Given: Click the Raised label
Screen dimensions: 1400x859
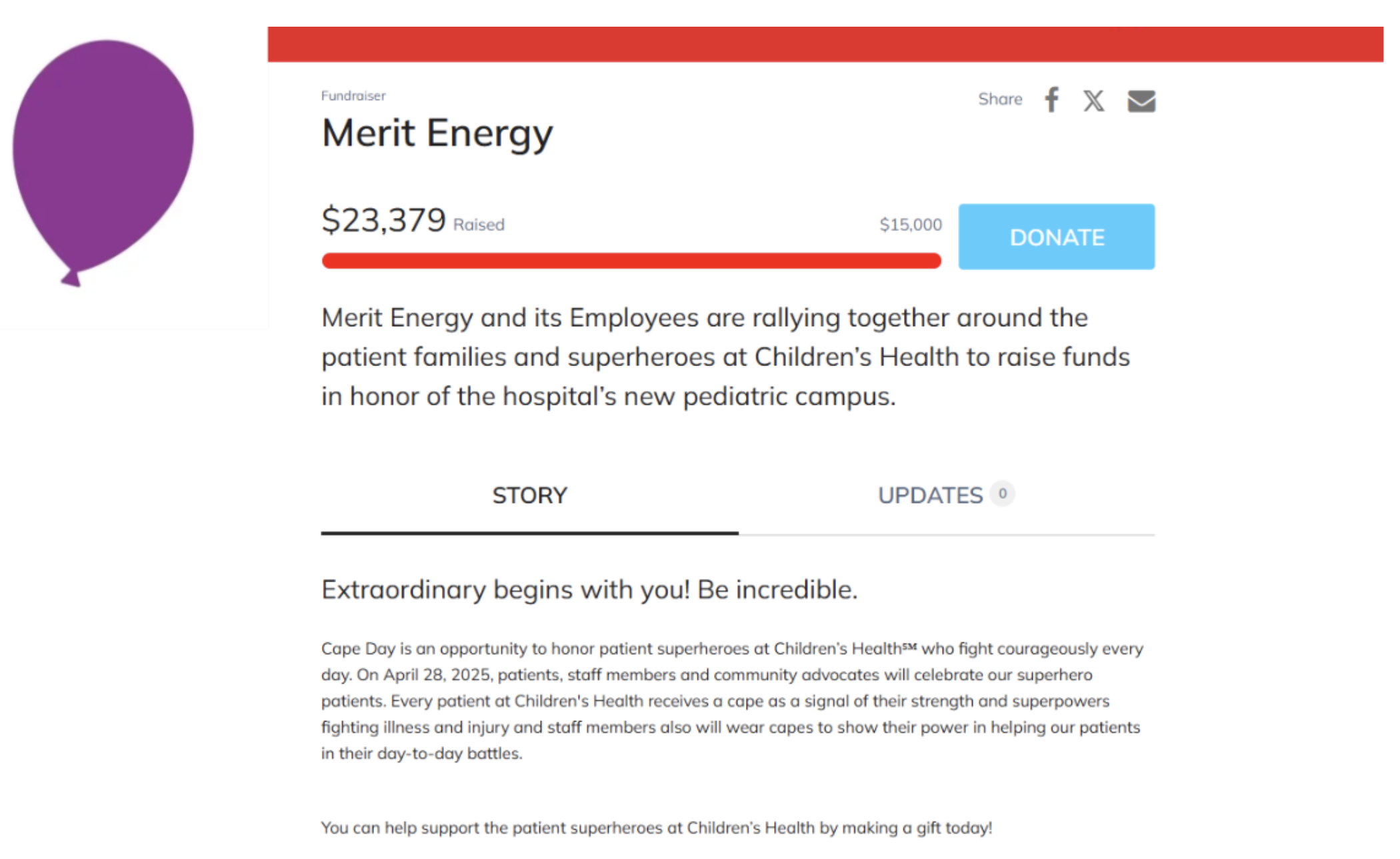Looking at the screenshot, I should pos(479,225).
